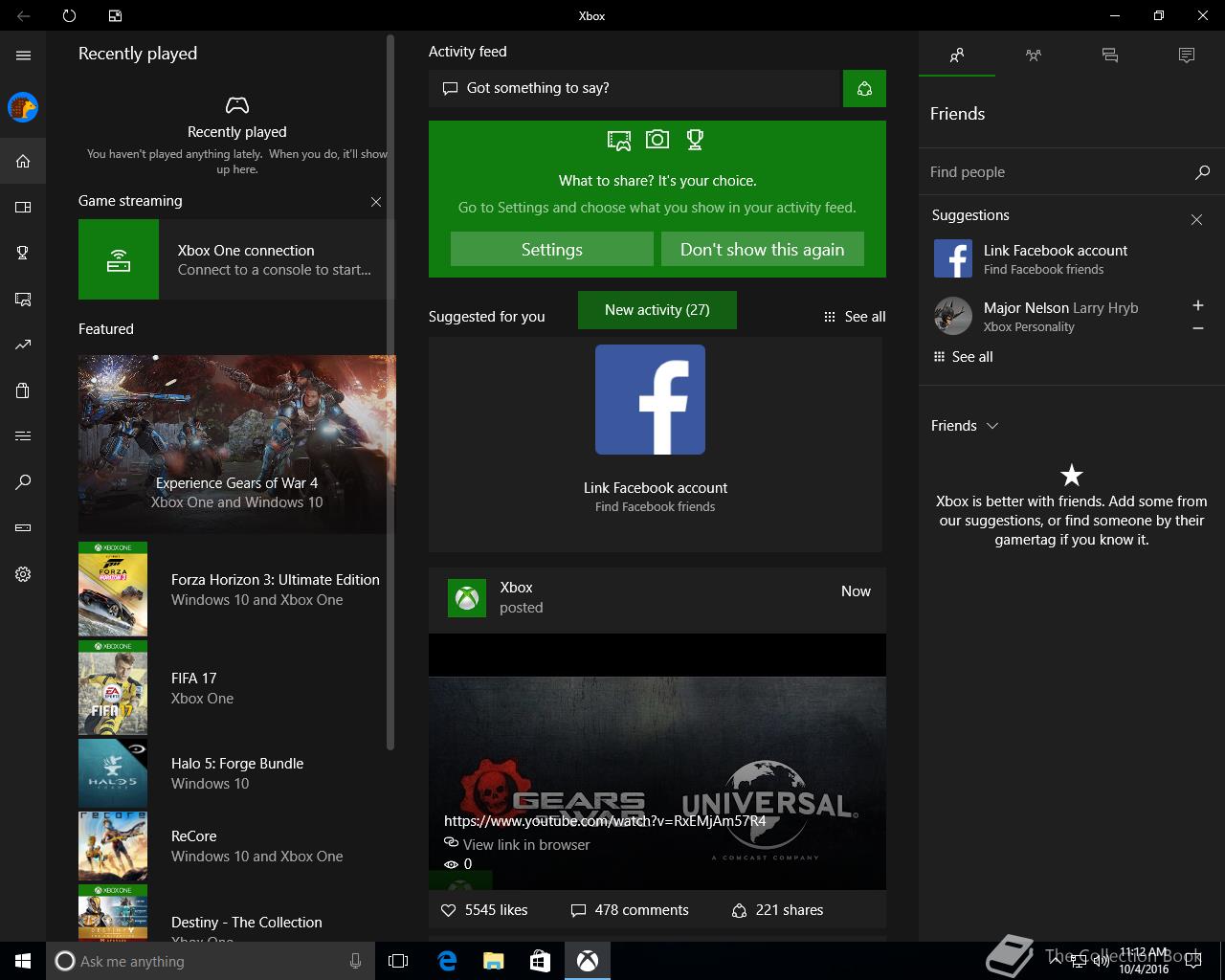Open ReCore game thumbnail
This screenshot has width=1225, height=980.
113,846
